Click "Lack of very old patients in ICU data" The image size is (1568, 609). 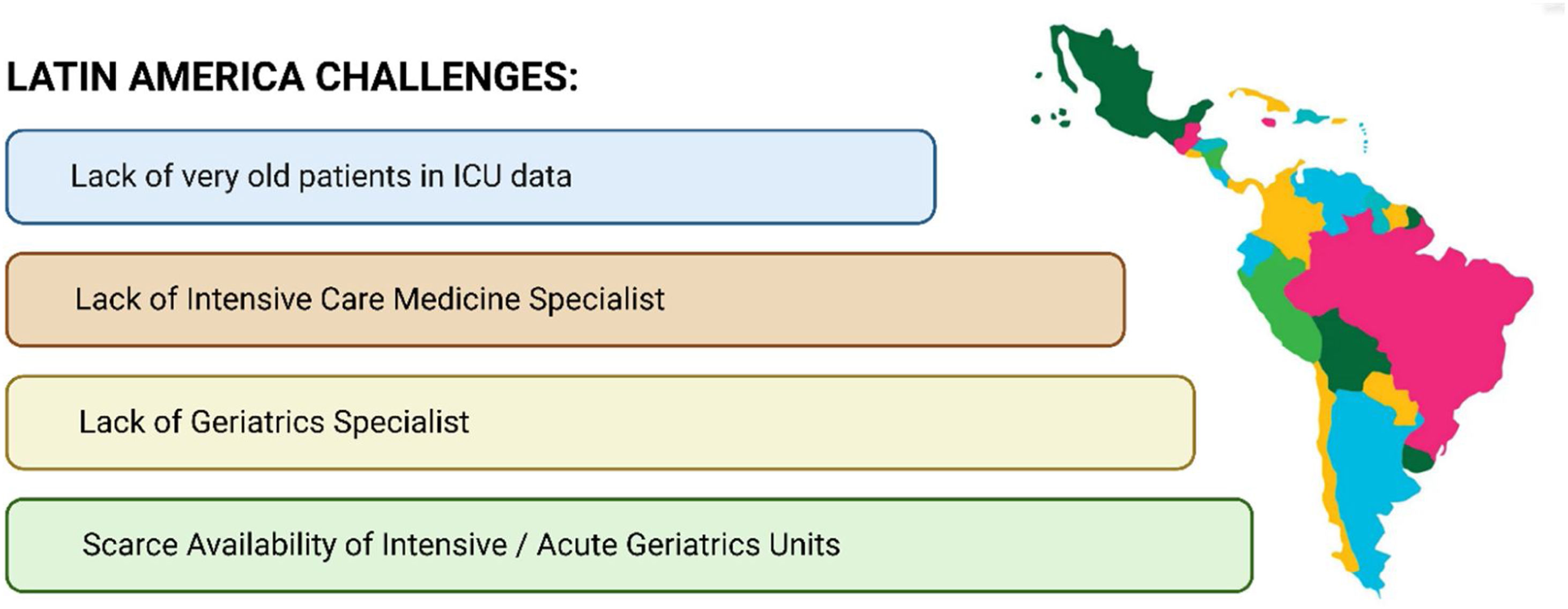point(321,176)
